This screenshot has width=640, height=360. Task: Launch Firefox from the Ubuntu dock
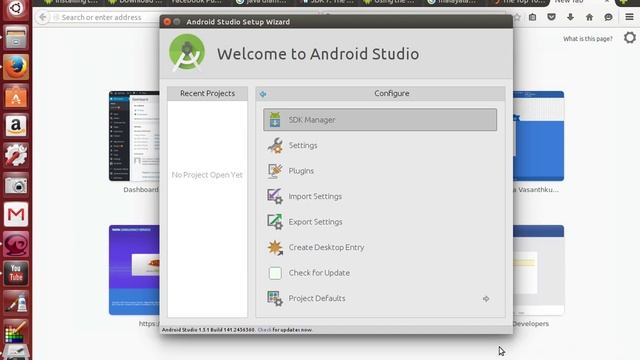pos(16,67)
